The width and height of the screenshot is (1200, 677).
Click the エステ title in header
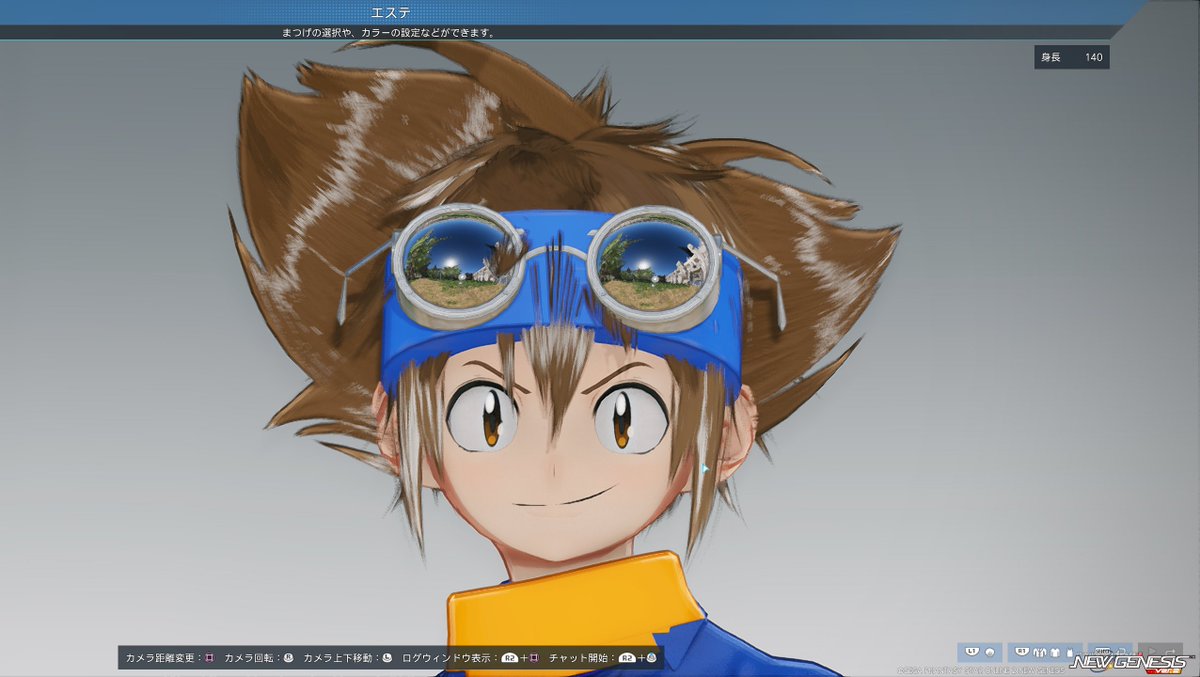[389, 12]
